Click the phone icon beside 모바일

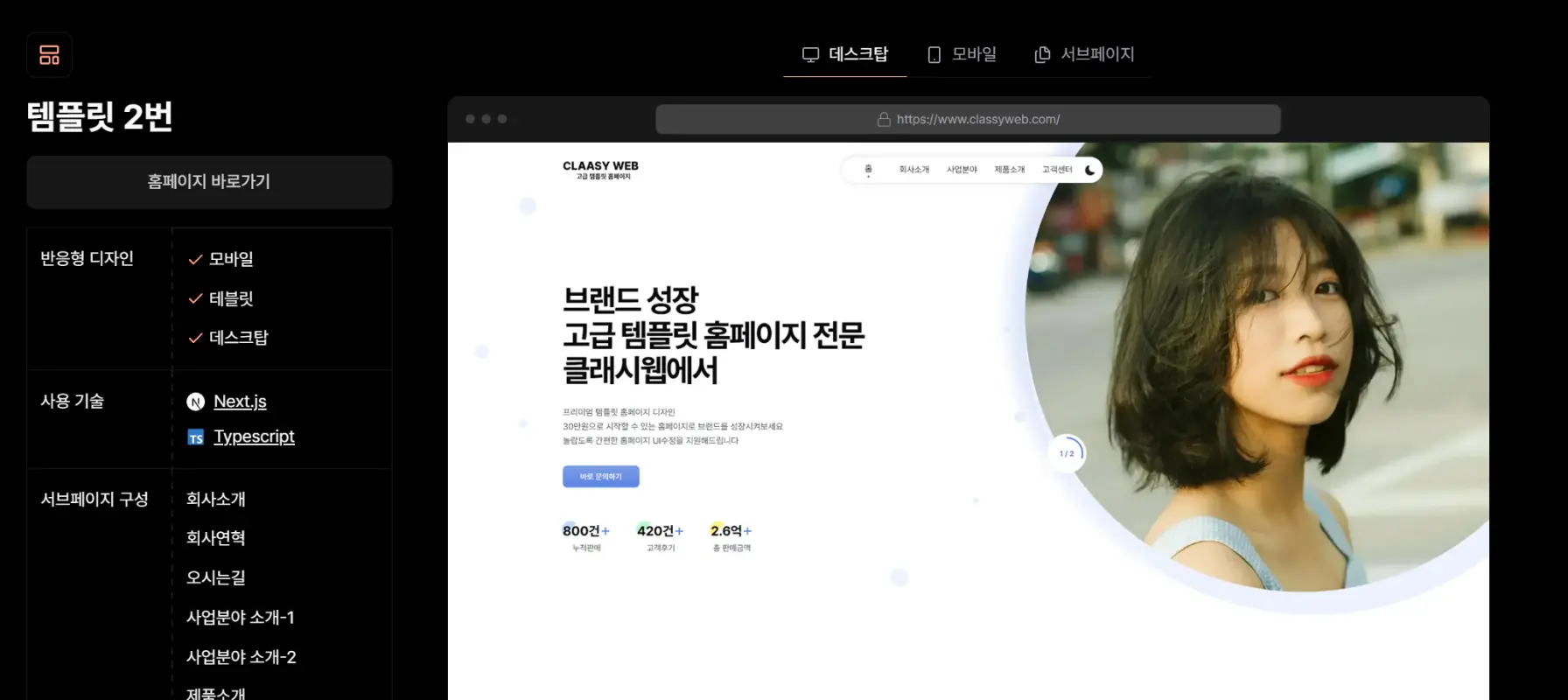click(x=934, y=55)
